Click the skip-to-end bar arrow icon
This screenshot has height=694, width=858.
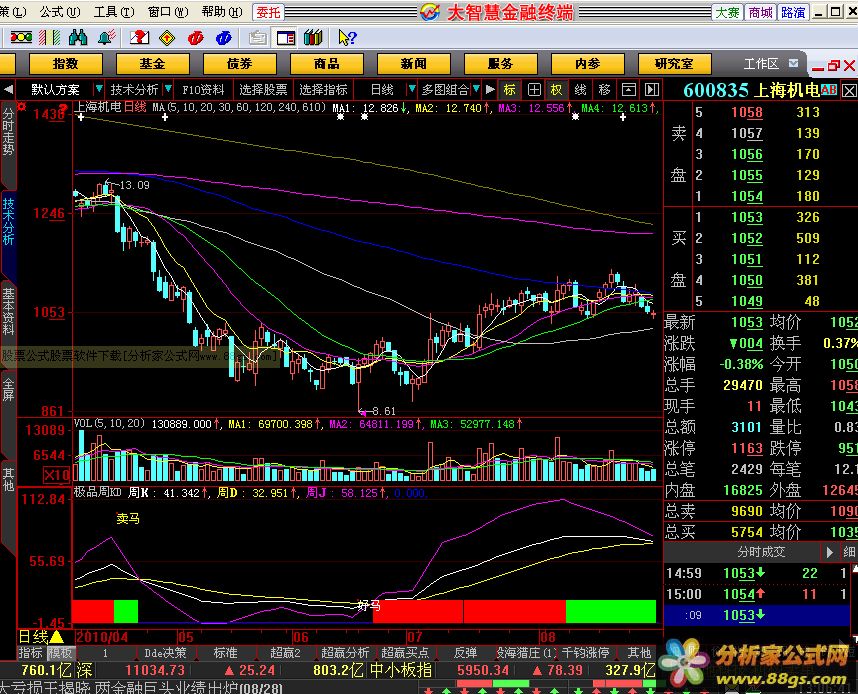tap(652, 90)
